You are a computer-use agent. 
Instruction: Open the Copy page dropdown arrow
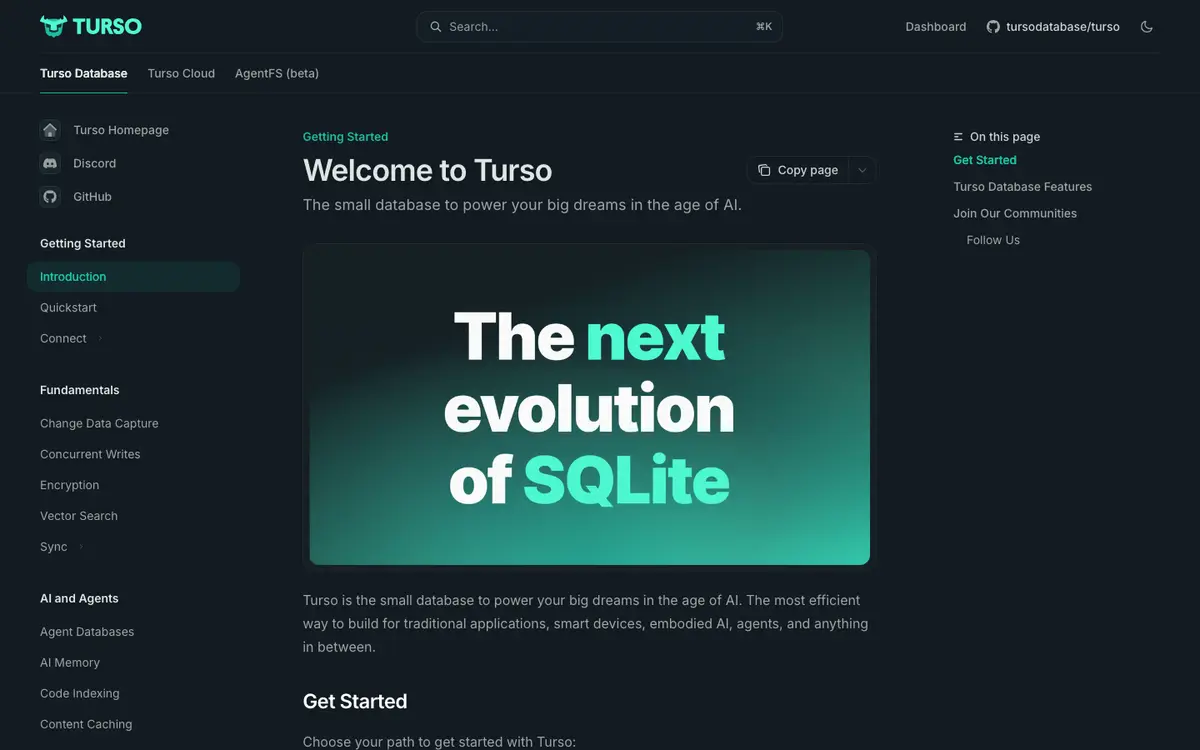[x=862, y=170]
